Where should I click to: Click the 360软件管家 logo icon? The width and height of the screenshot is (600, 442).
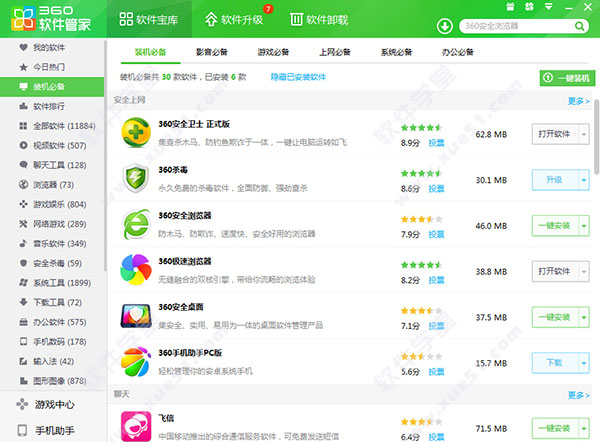point(23,18)
